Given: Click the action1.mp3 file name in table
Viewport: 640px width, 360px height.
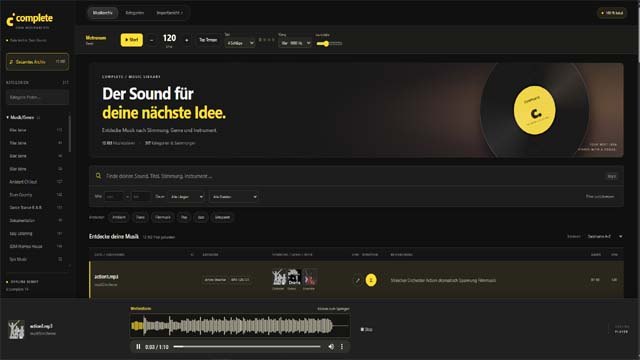Looking at the screenshot, I should [106, 277].
